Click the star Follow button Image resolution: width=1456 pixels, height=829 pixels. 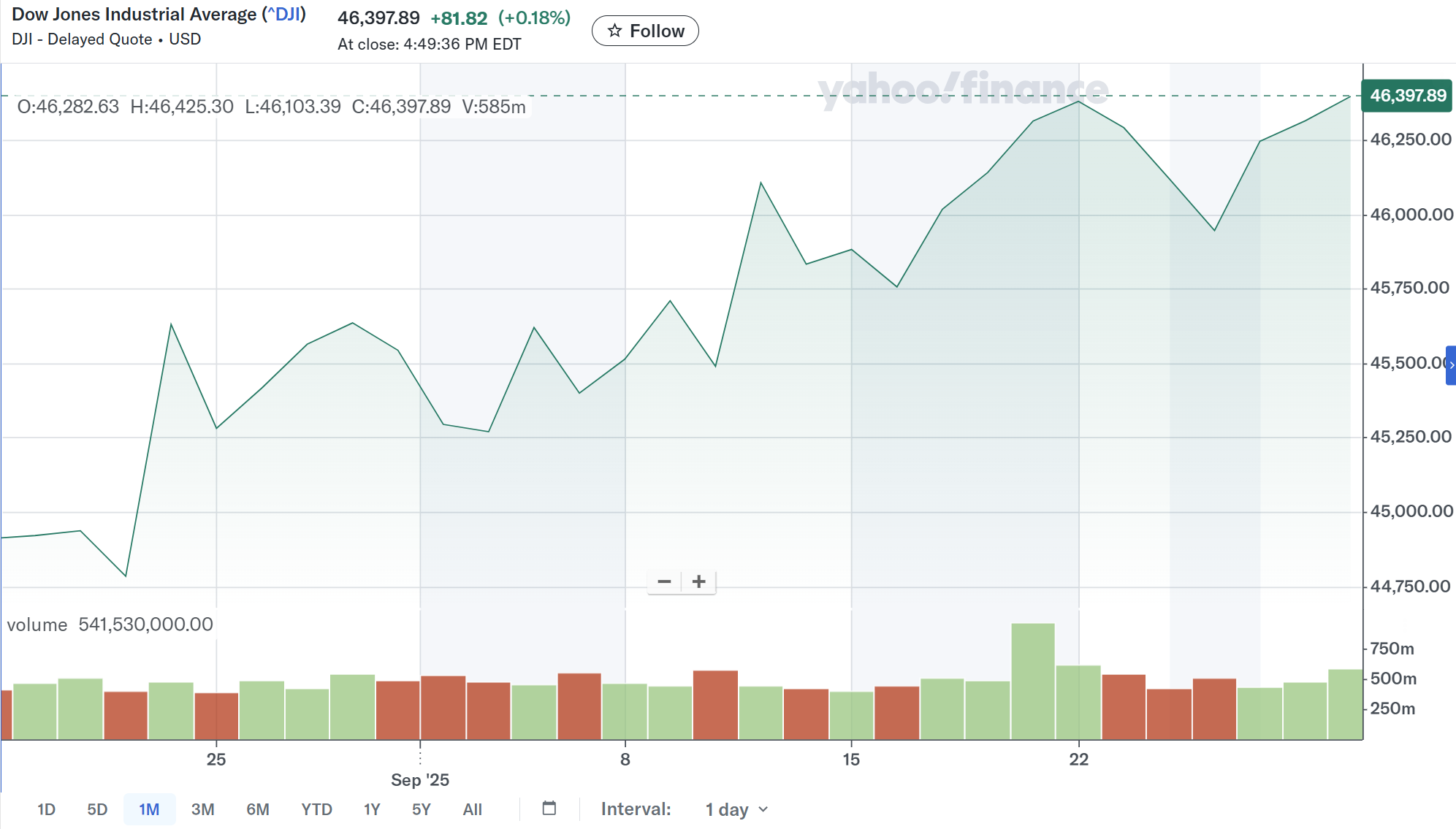coord(645,31)
